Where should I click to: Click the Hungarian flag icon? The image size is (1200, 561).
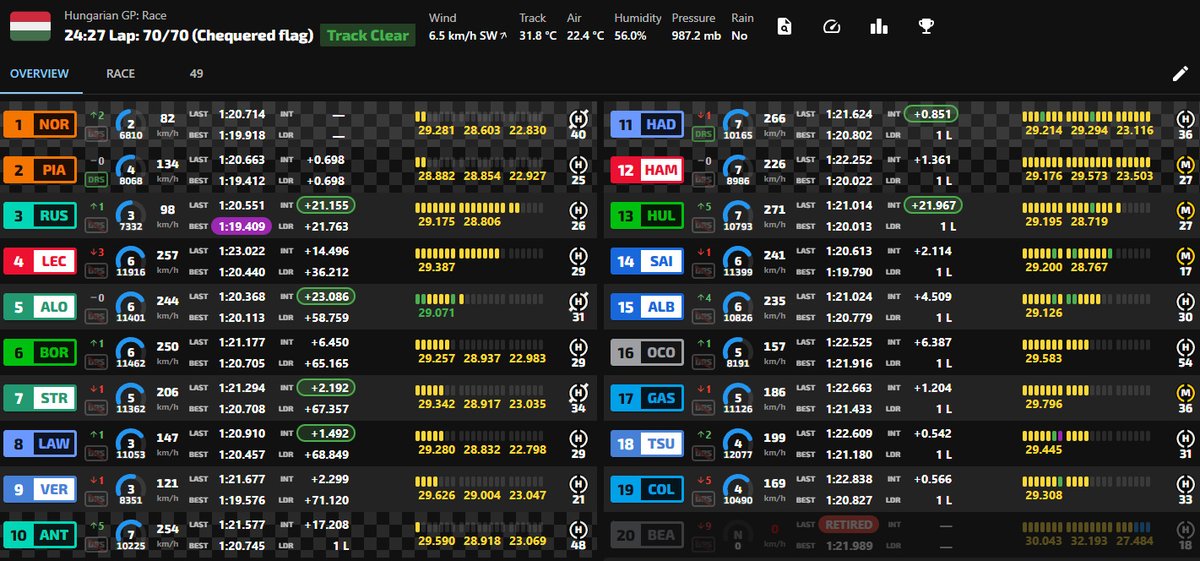pos(30,26)
